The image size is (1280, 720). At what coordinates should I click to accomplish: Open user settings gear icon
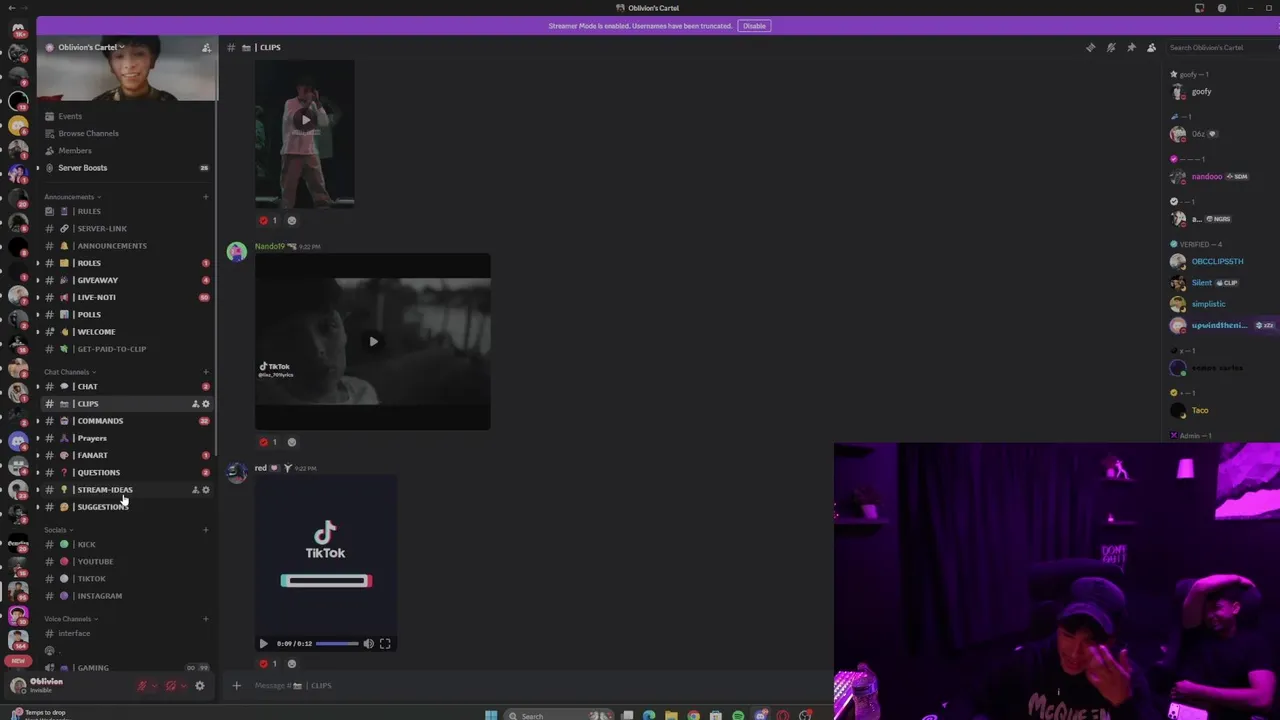tap(199, 685)
